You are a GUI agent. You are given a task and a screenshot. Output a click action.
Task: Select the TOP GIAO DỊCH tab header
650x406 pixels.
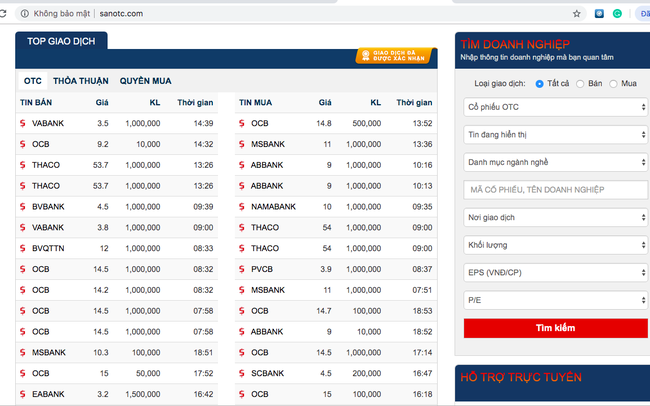[x=61, y=41]
